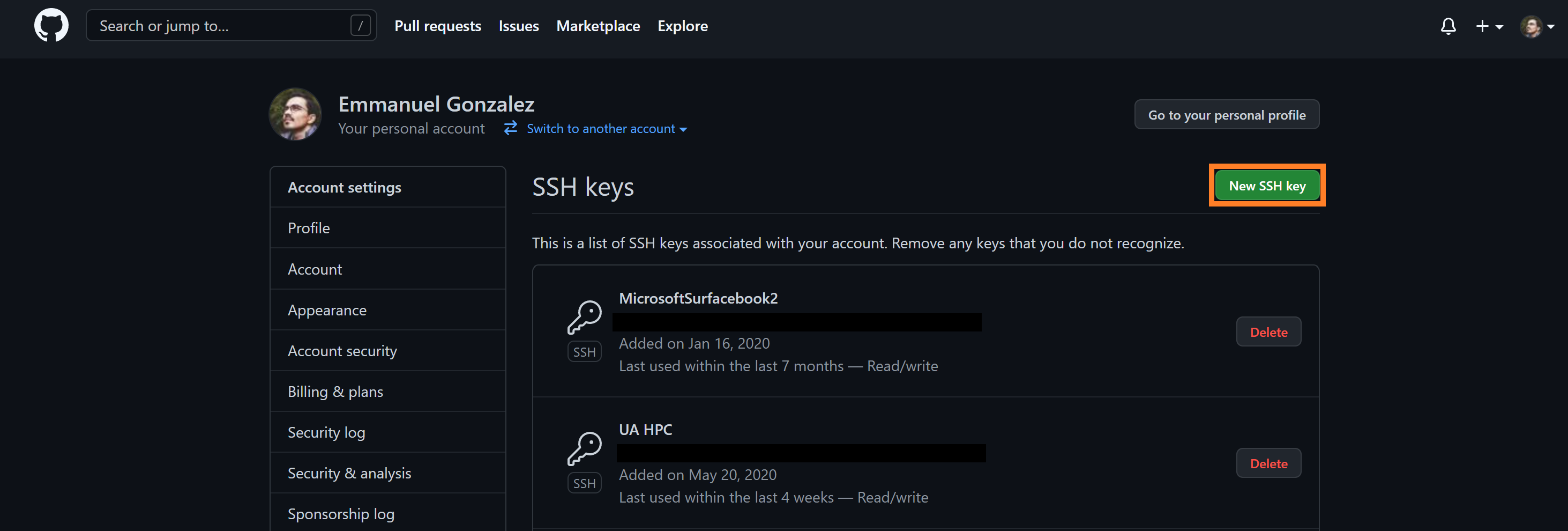Open the user avatar menu in header

point(1536,26)
